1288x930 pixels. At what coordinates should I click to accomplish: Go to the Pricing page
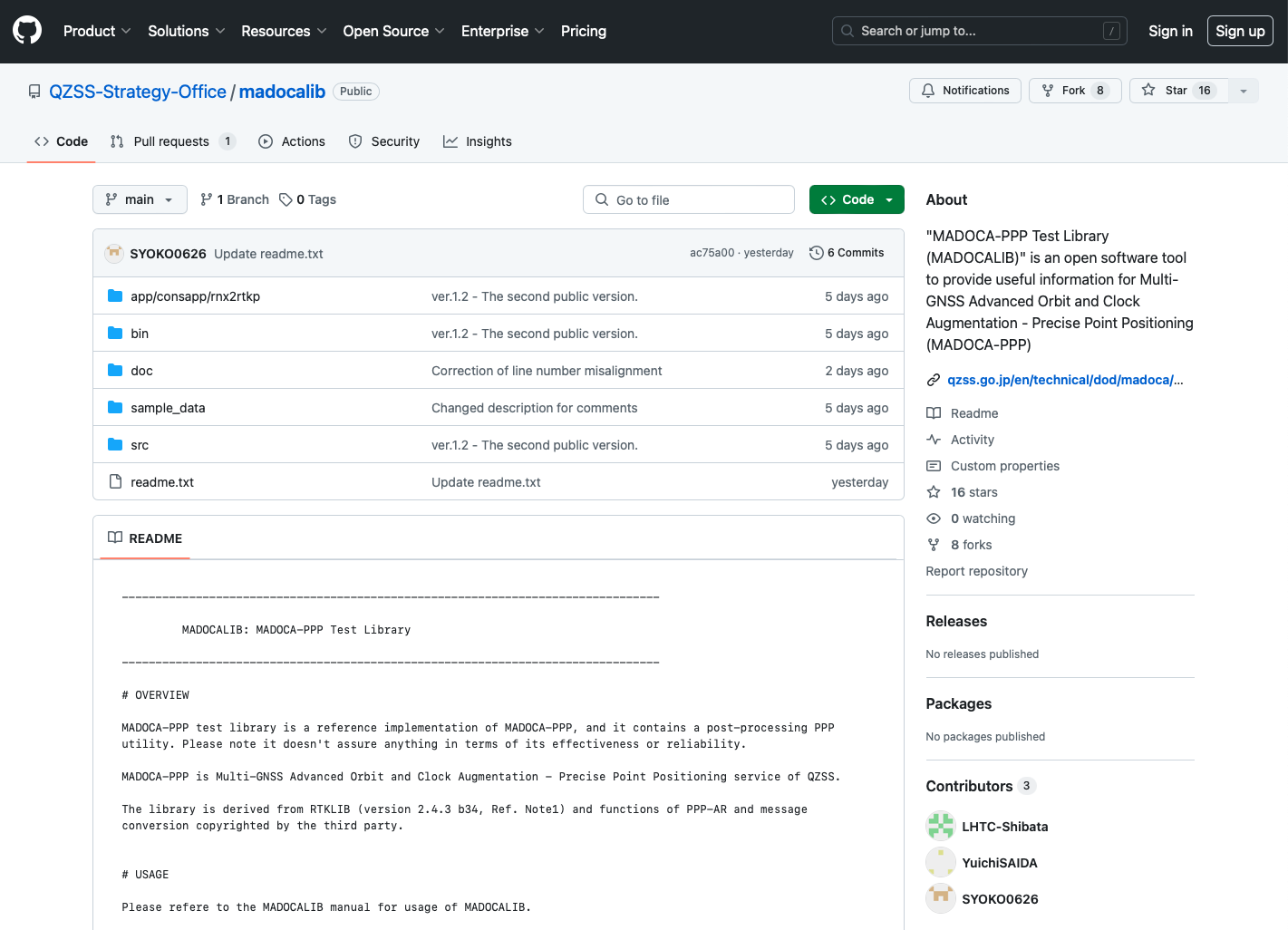click(x=584, y=31)
